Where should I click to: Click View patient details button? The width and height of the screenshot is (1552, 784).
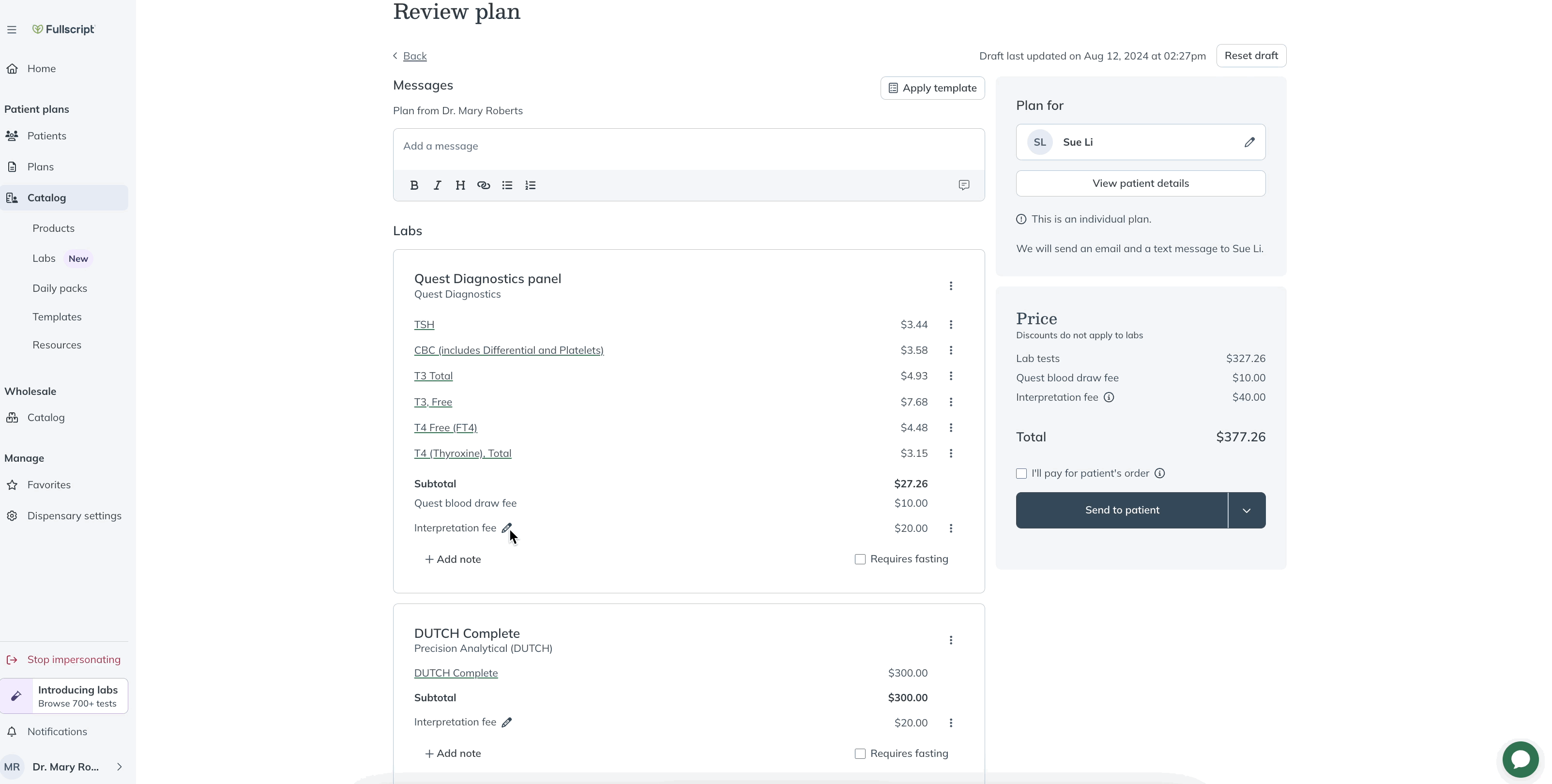1141,183
